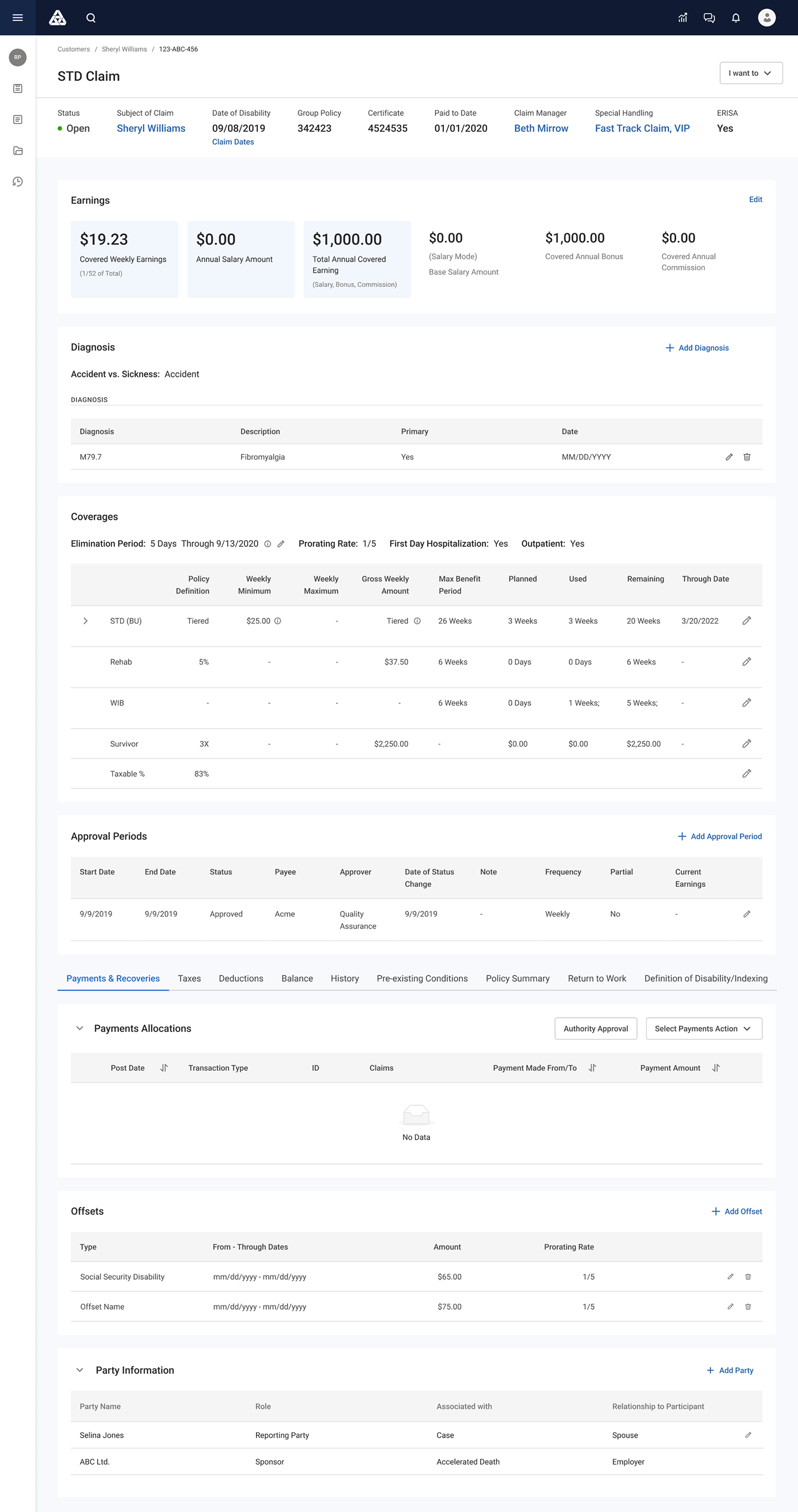Click Add Approval Period

(720, 837)
